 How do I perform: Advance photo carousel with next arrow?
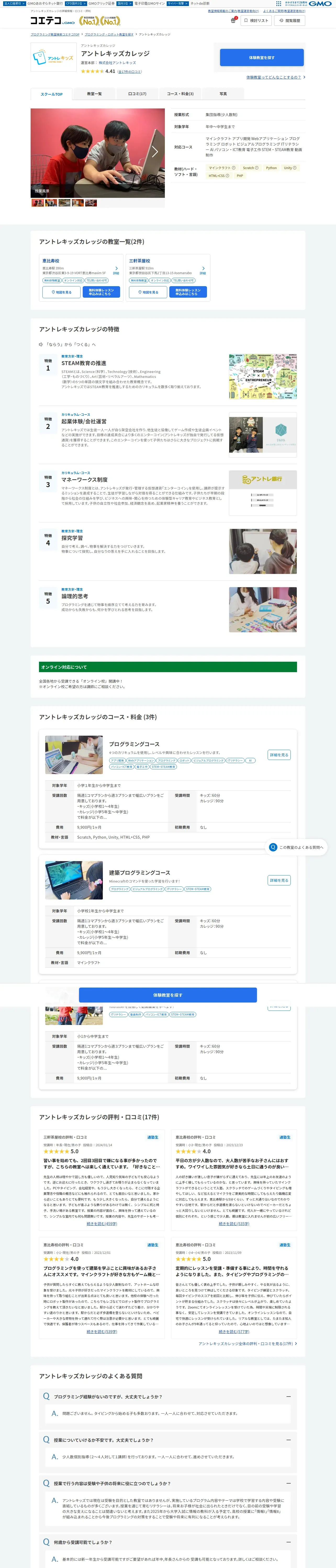155,152
